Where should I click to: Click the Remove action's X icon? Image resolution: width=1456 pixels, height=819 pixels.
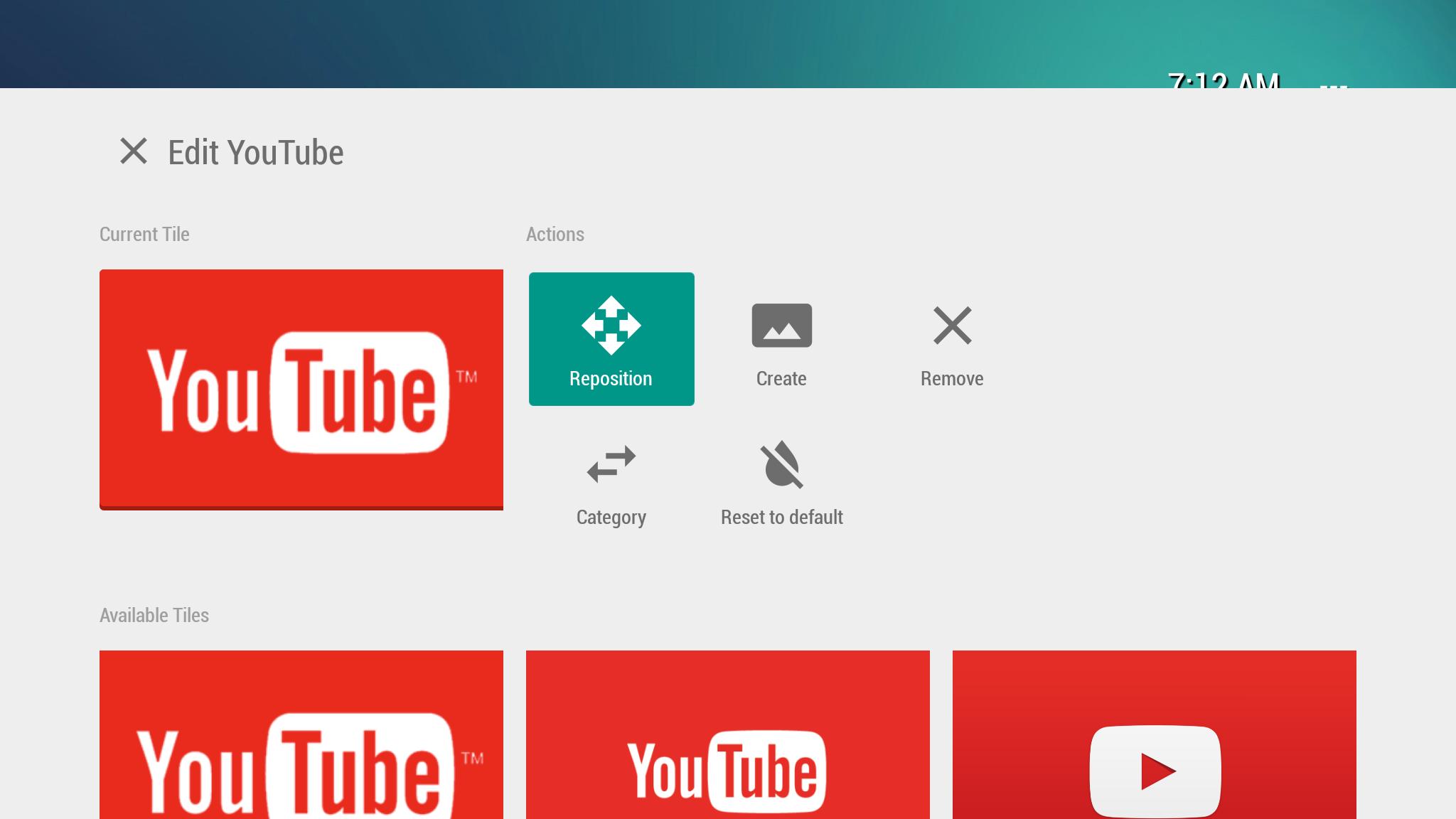[x=952, y=327]
